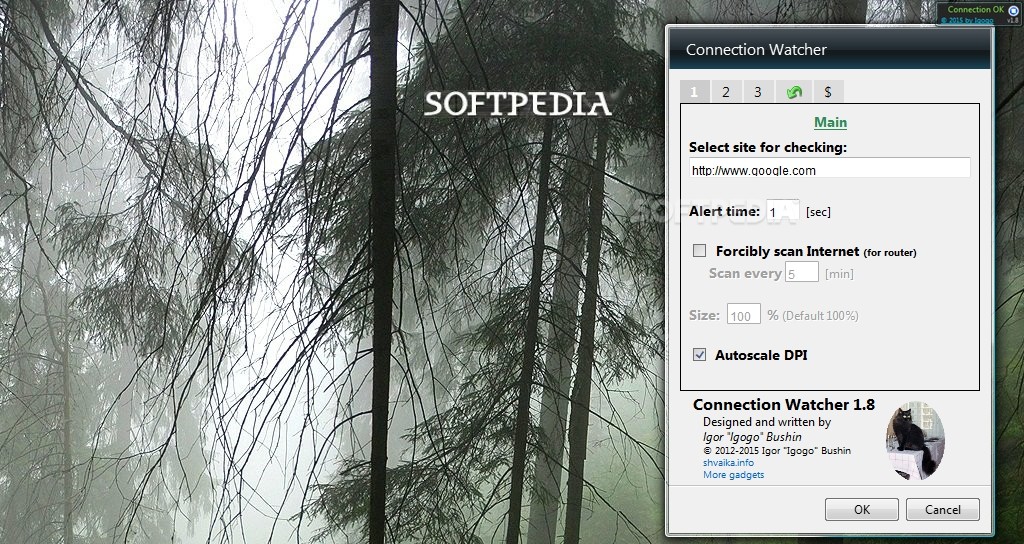Open the dollar sign donate tab
Screen dimensions: 1024x544
coord(827,92)
